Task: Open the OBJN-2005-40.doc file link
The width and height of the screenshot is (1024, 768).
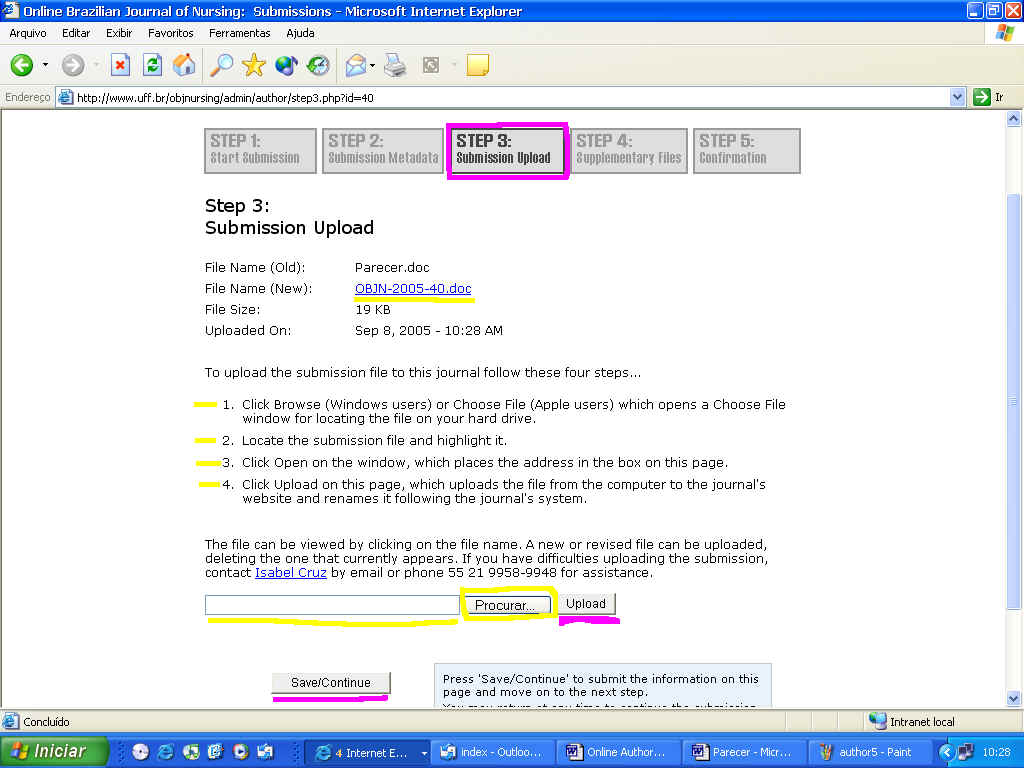Action: point(413,289)
